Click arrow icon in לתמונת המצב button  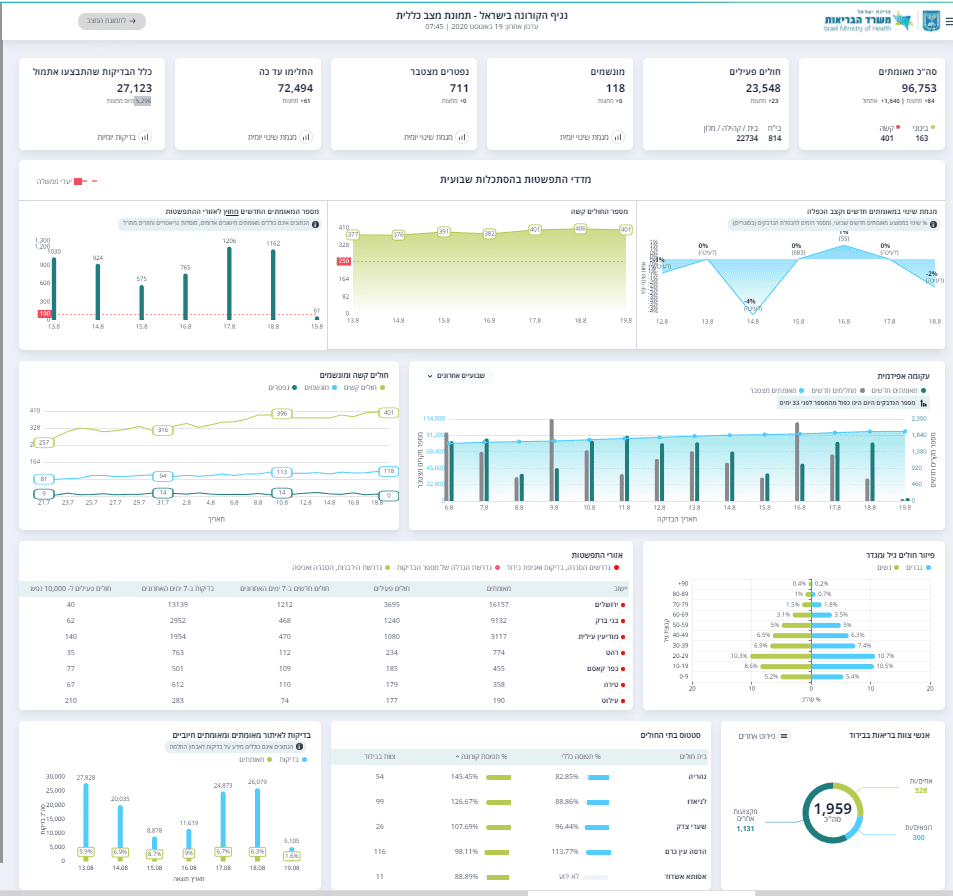coord(132,21)
